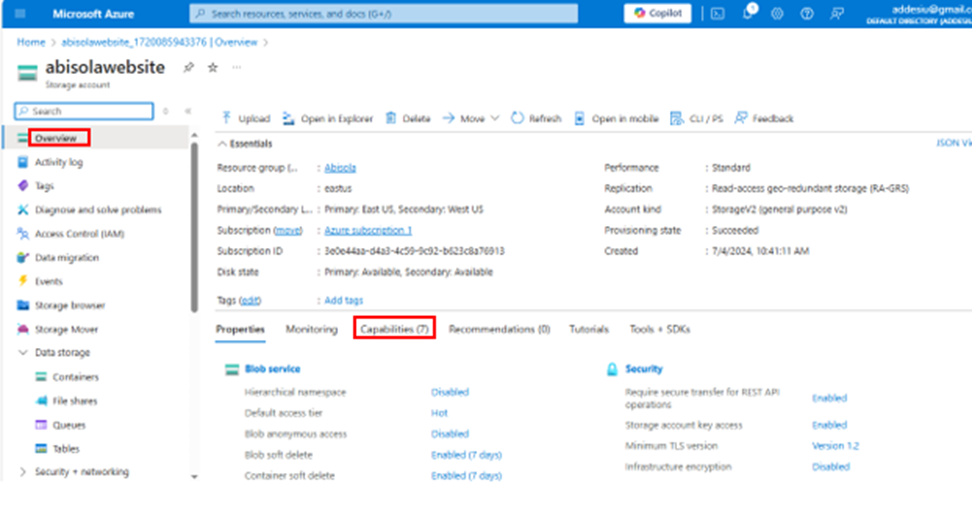Click Hierarchical namespace Disabled value
Viewport: 972px width, 525px height.
[450, 392]
